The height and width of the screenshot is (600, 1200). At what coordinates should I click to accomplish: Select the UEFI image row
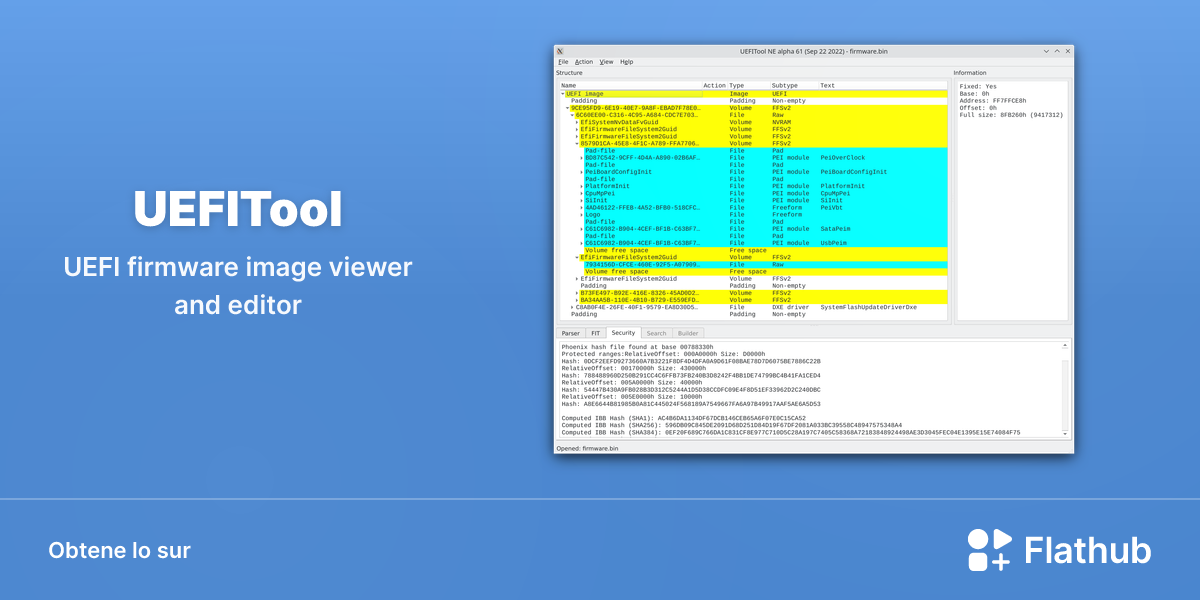tap(753, 94)
